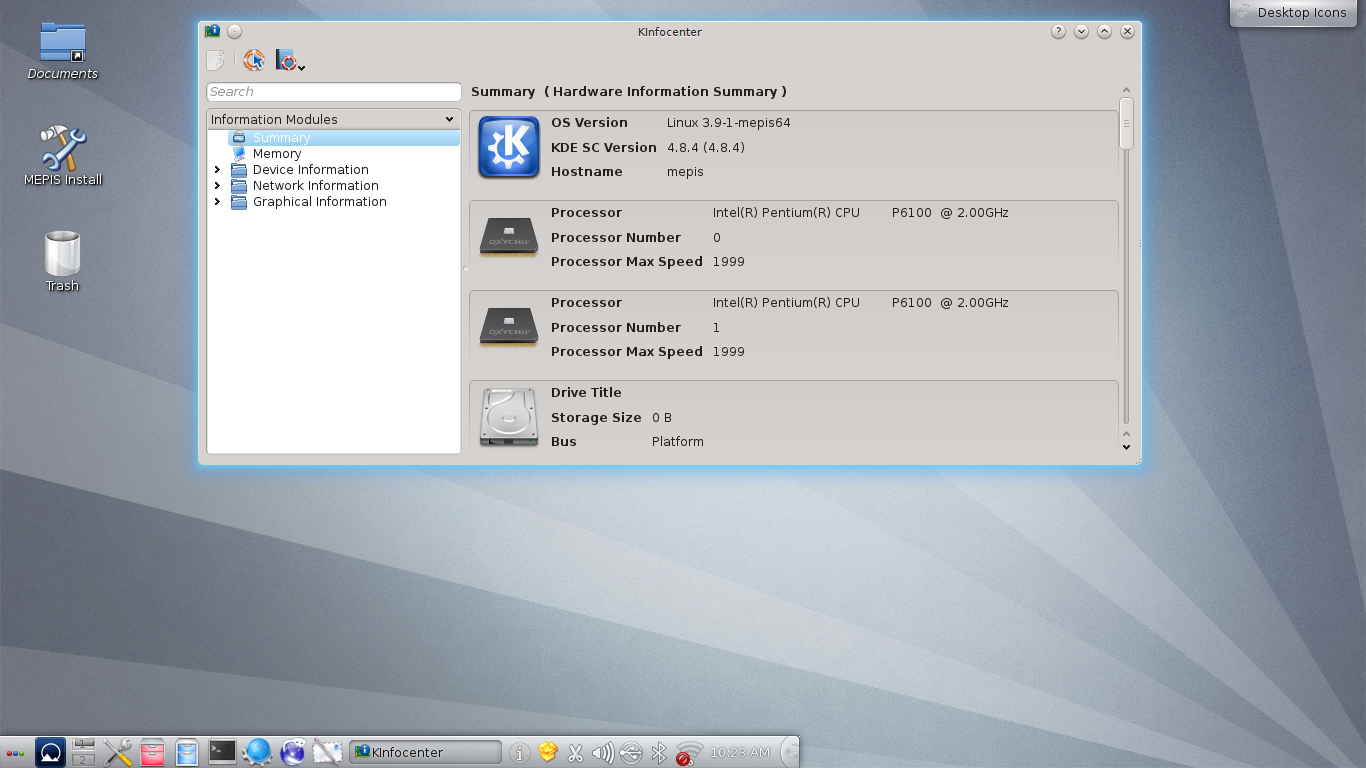Click the scrollbar up arrow in summary pane
The width and height of the screenshot is (1366, 768).
[1126, 91]
